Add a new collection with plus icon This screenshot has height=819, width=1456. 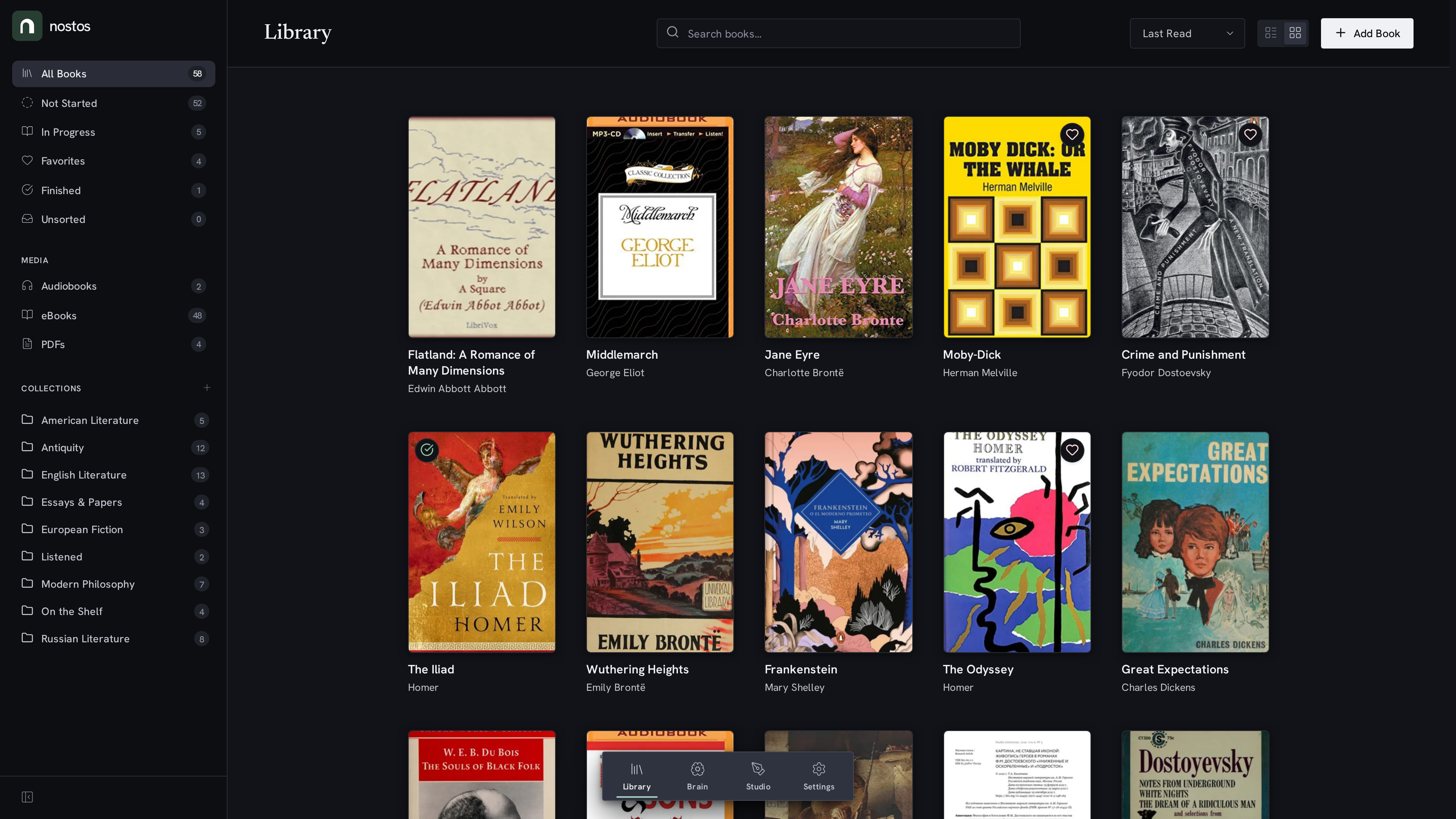(207, 388)
